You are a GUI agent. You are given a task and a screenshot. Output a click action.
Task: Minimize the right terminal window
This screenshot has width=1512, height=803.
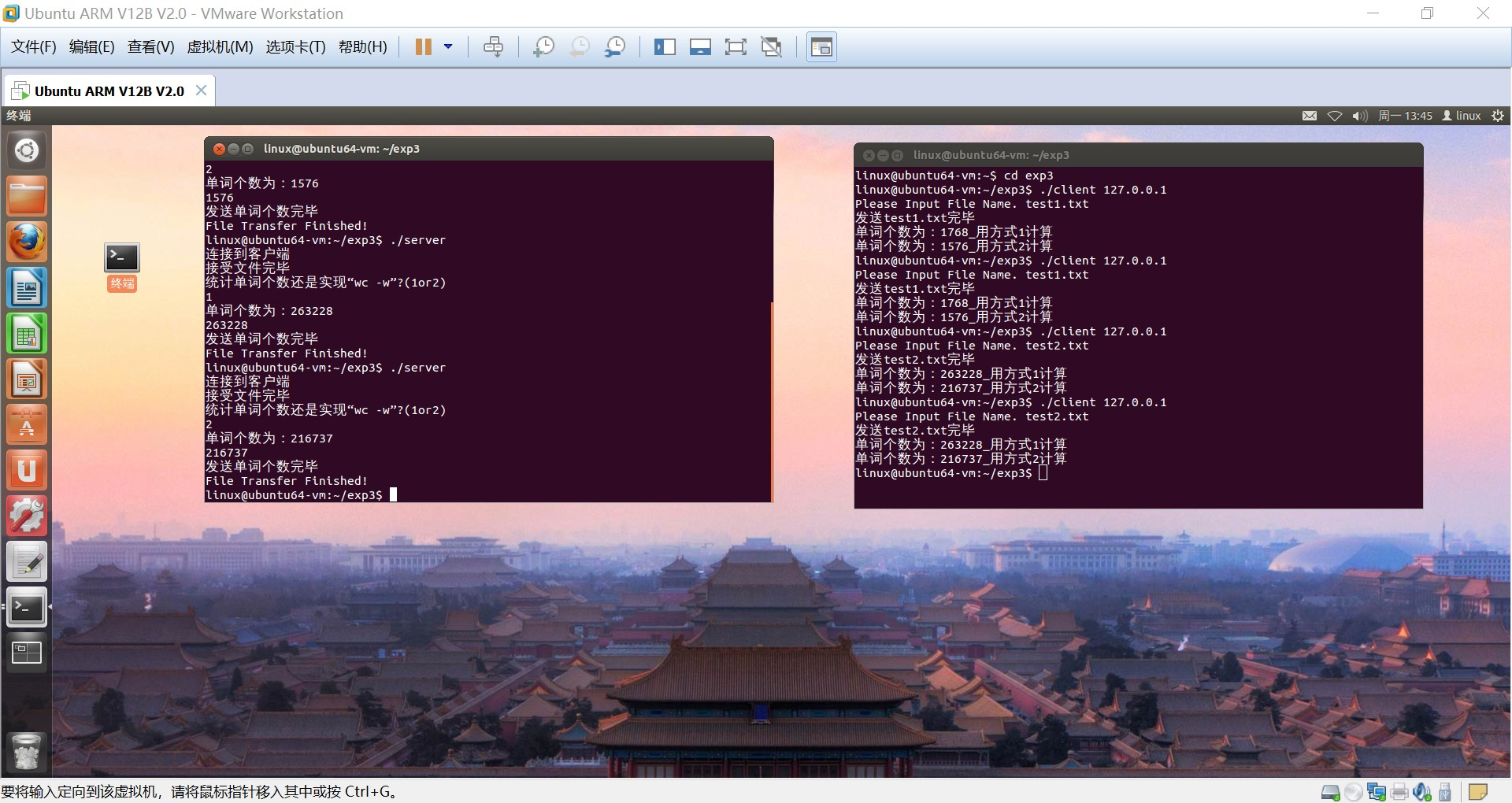(883, 155)
